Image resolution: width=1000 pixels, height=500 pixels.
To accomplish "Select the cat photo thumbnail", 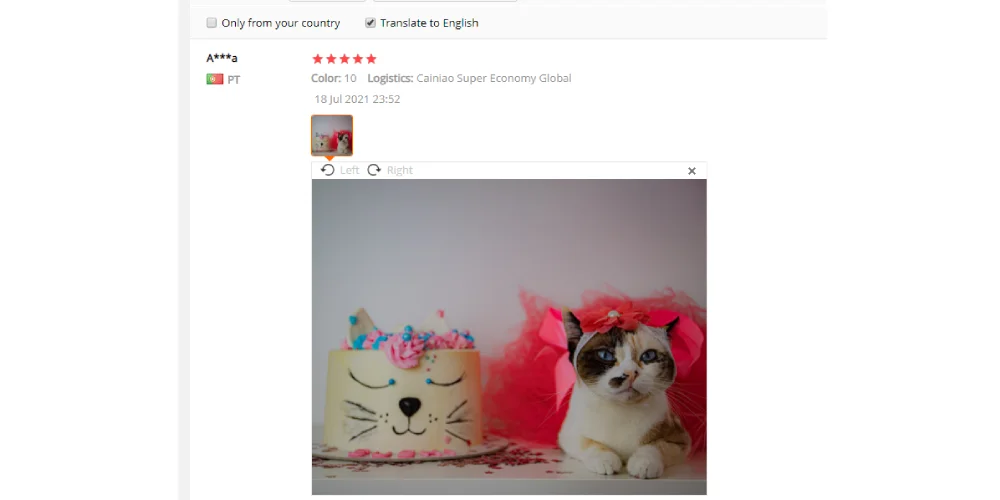I will [x=332, y=135].
